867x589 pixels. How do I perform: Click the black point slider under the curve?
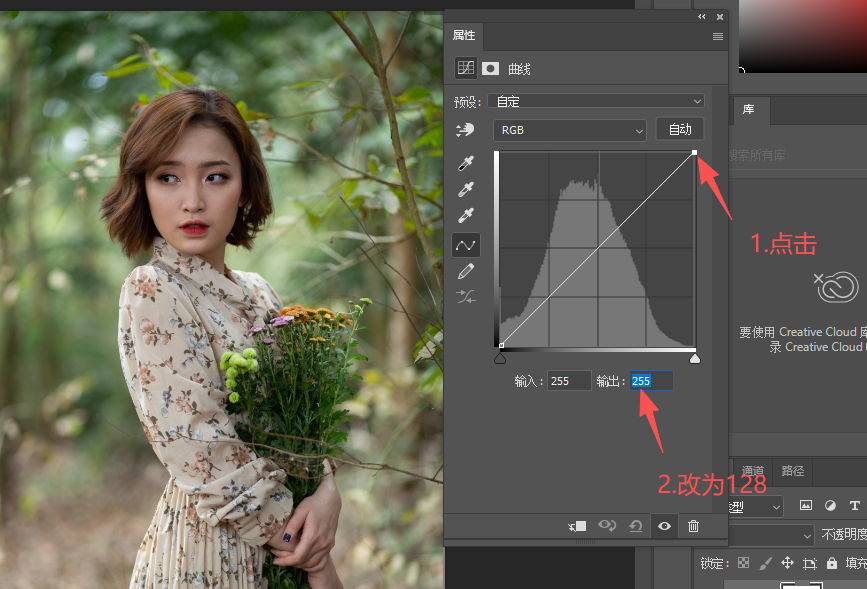pyautogui.click(x=500, y=359)
